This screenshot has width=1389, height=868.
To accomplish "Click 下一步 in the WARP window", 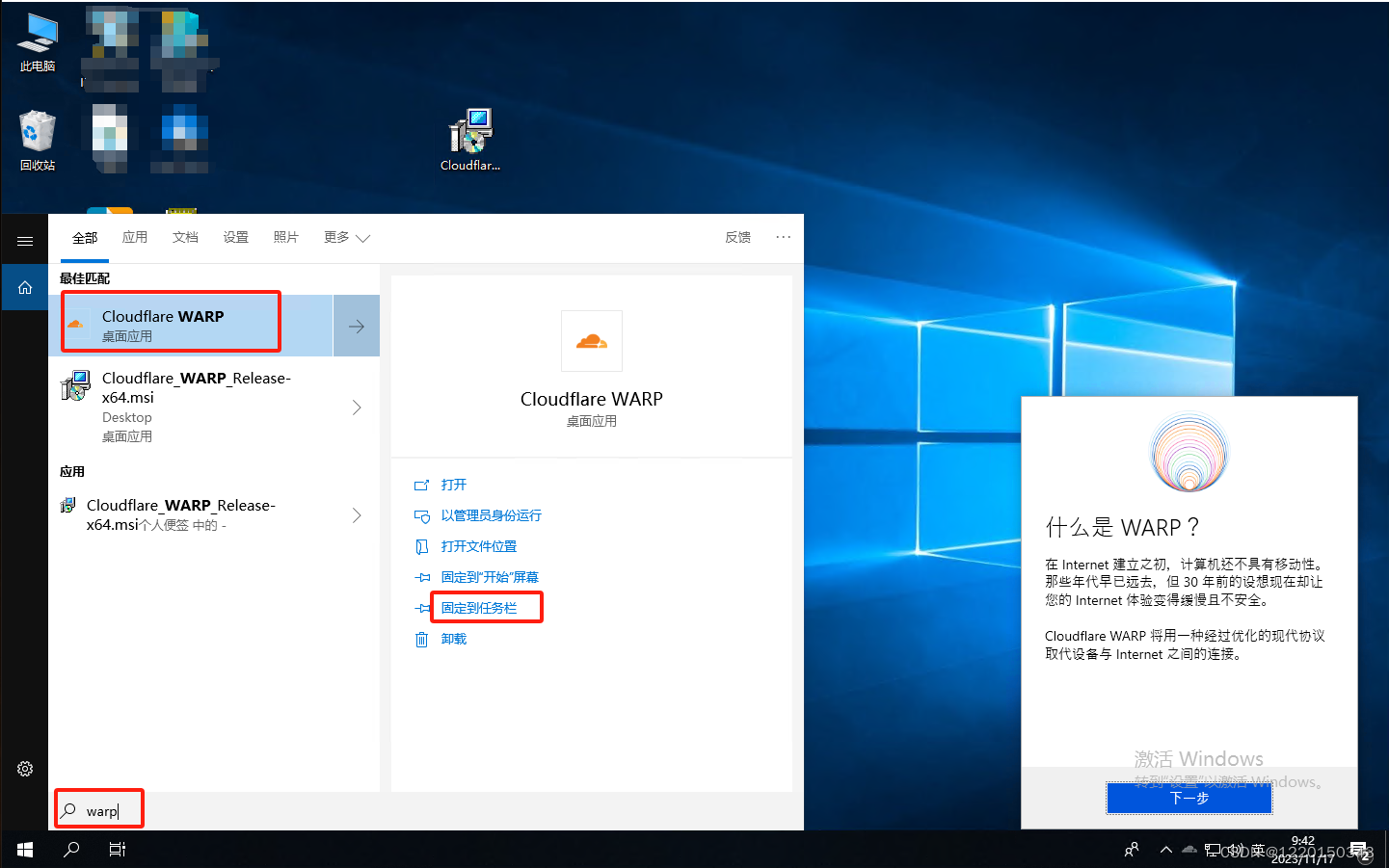I will [x=1189, y=798].
